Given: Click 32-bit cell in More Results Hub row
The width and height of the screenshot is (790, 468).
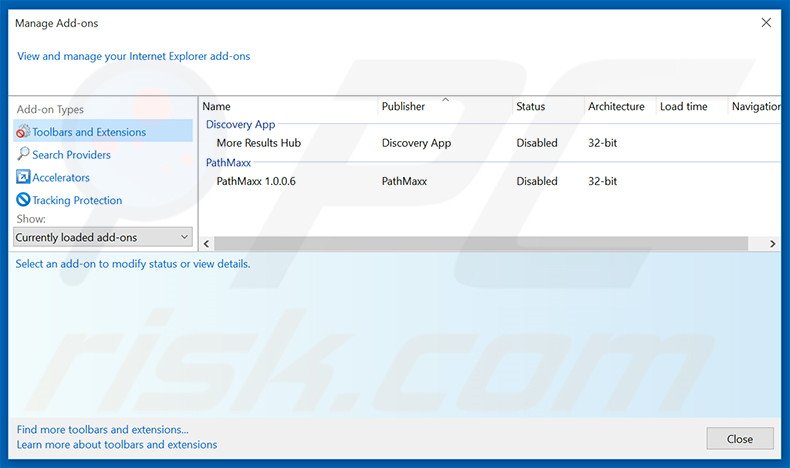Looking at the screenshot, I should pyautogui.click(x=603, y=143).
